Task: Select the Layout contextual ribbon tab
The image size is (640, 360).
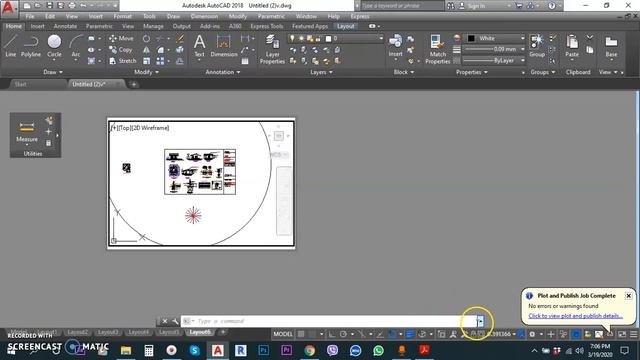Action: tap(346, 26)
